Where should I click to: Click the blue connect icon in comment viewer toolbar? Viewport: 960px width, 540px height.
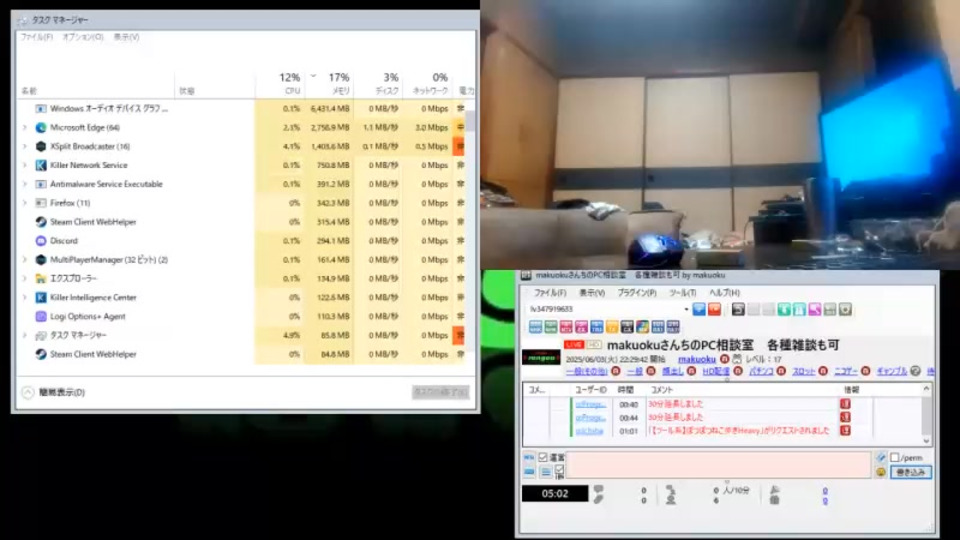699,309
